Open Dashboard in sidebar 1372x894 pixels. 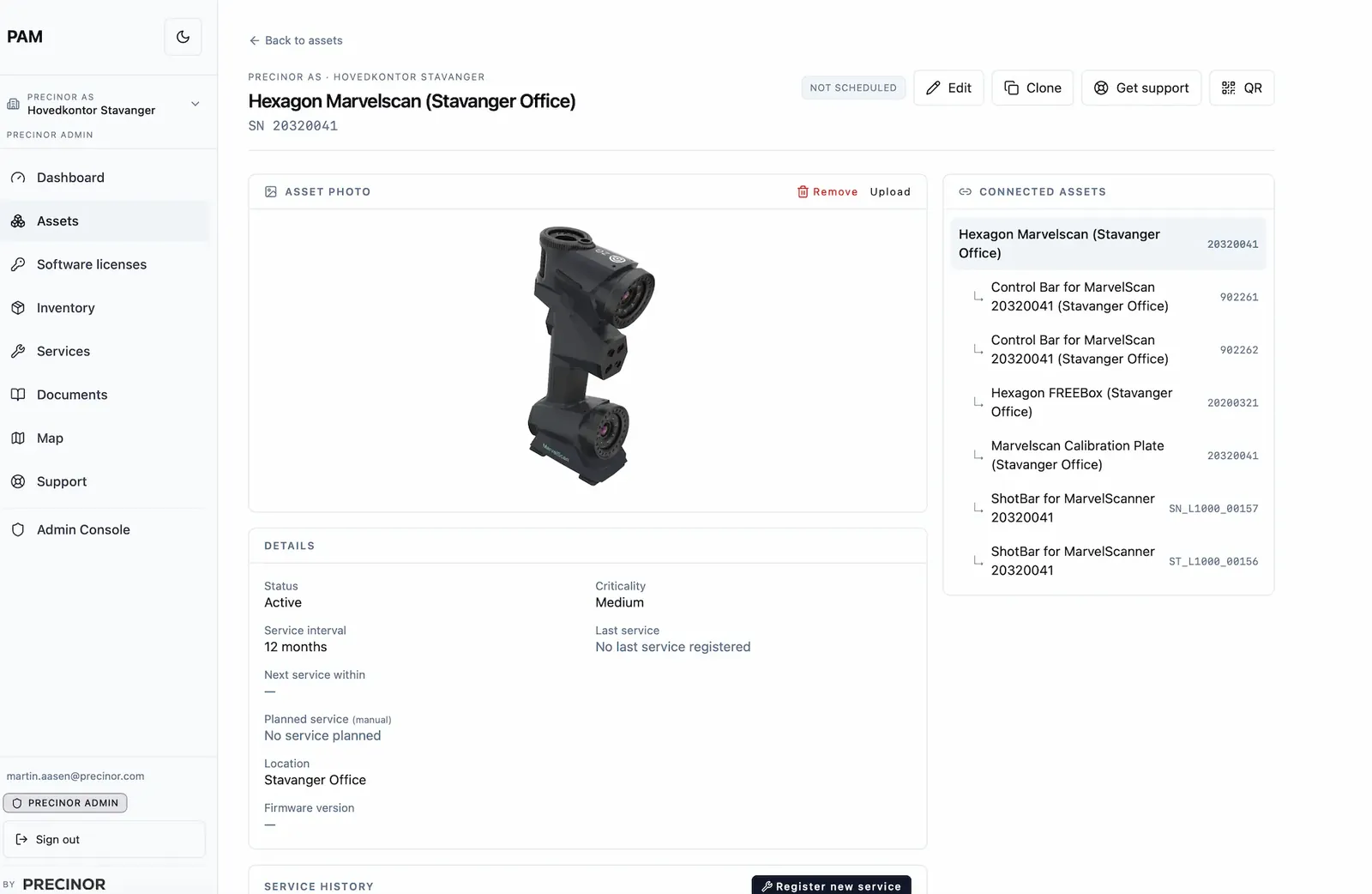105,178
